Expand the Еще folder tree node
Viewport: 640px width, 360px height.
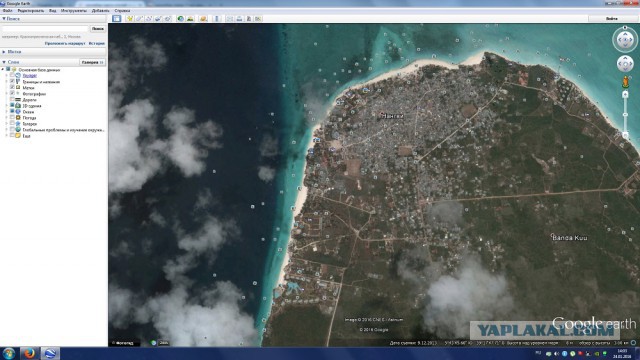point(7,136)
